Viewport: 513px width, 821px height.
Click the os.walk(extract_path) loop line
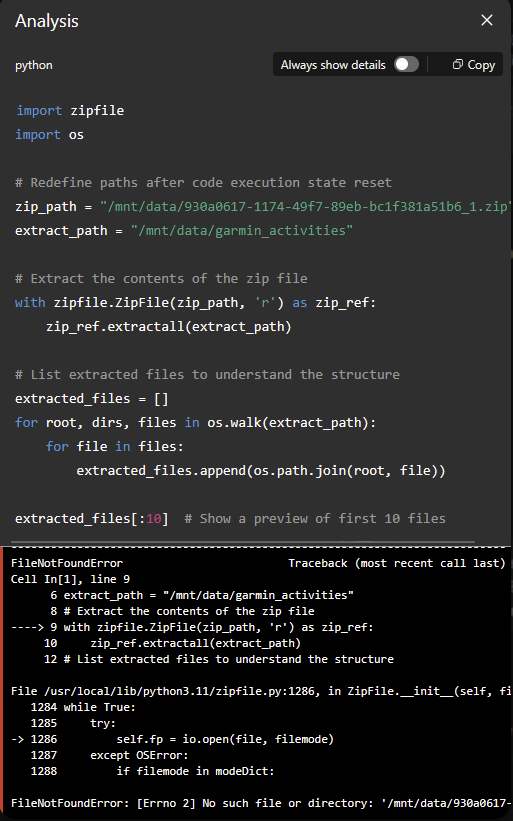point(195,422)
